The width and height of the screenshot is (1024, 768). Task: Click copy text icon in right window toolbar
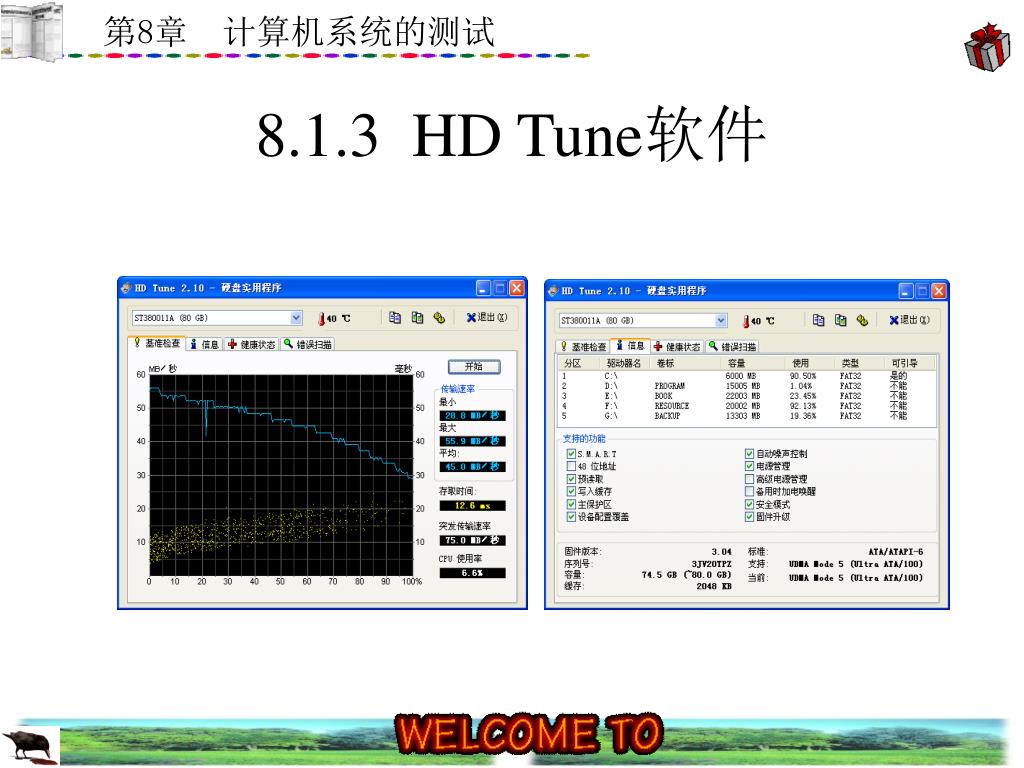[818, 320]
